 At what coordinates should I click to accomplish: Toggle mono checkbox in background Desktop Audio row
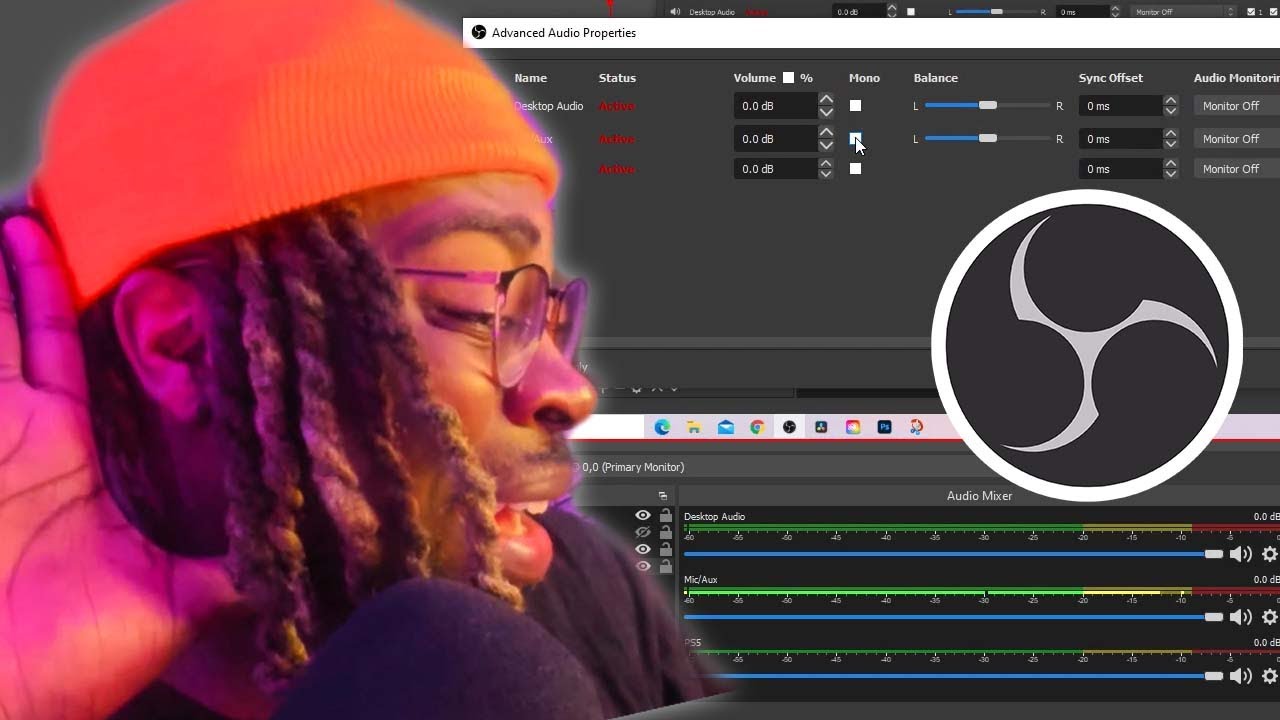tap(910, 12)
